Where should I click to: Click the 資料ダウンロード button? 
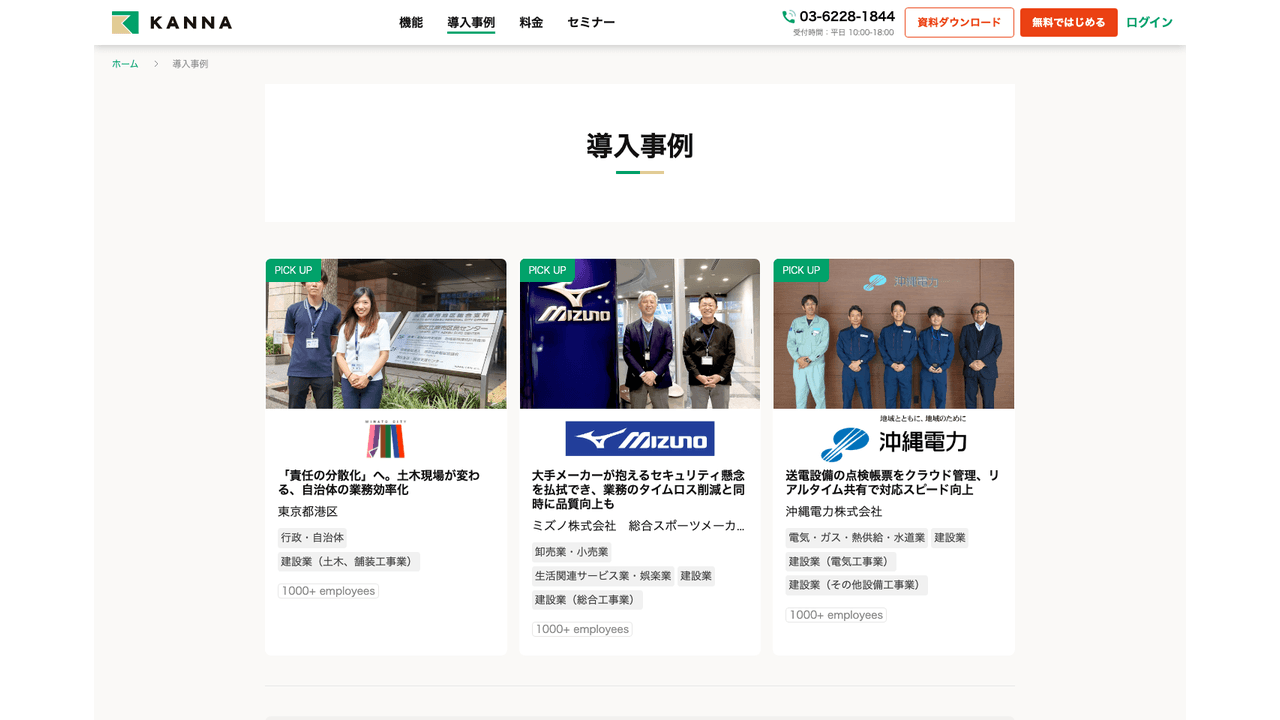pyautogui.click(x=959, y=22)
